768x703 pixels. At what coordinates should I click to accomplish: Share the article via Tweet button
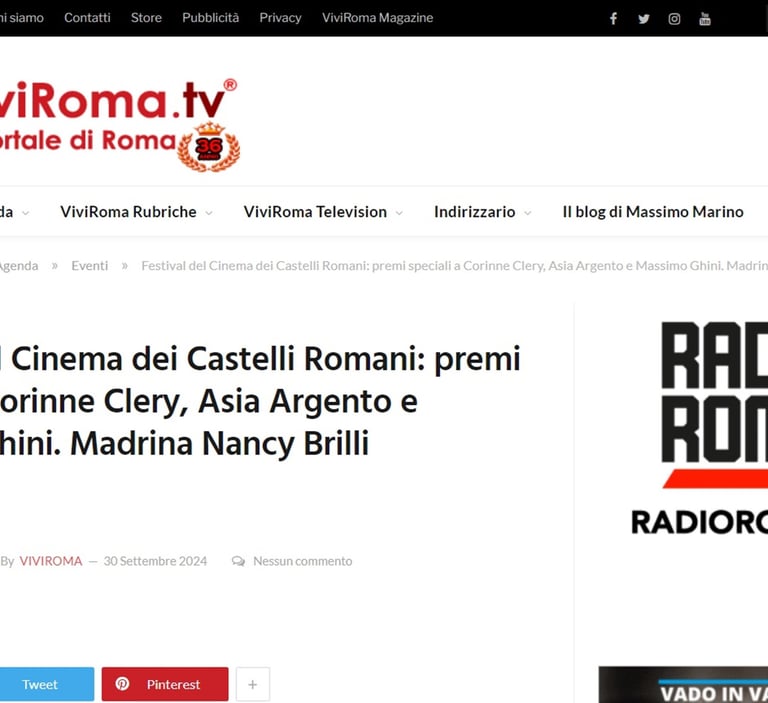pos(47,684)
